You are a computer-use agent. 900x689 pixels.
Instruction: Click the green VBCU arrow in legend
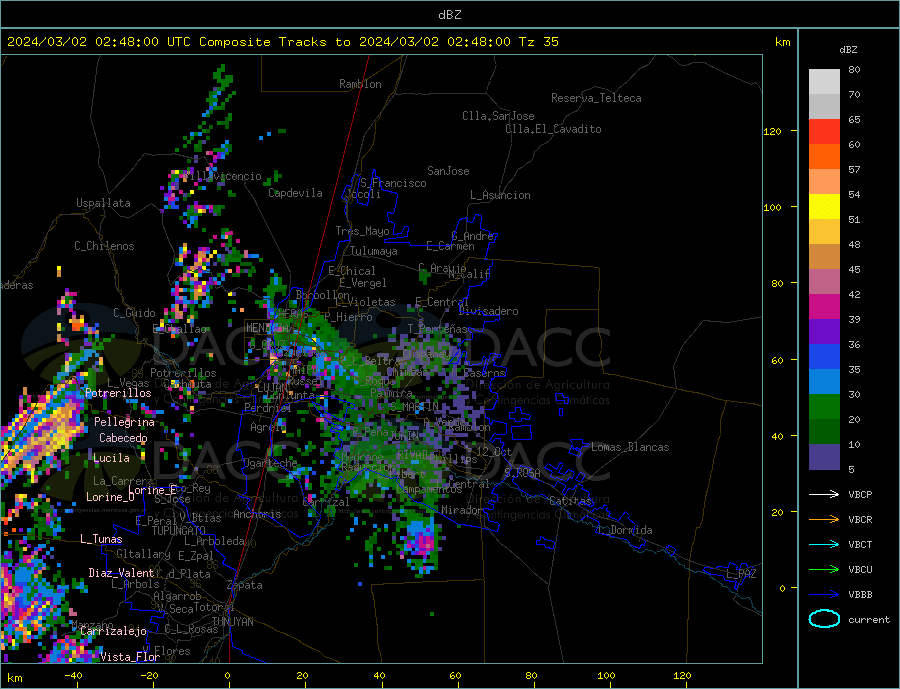pos(824,570)
